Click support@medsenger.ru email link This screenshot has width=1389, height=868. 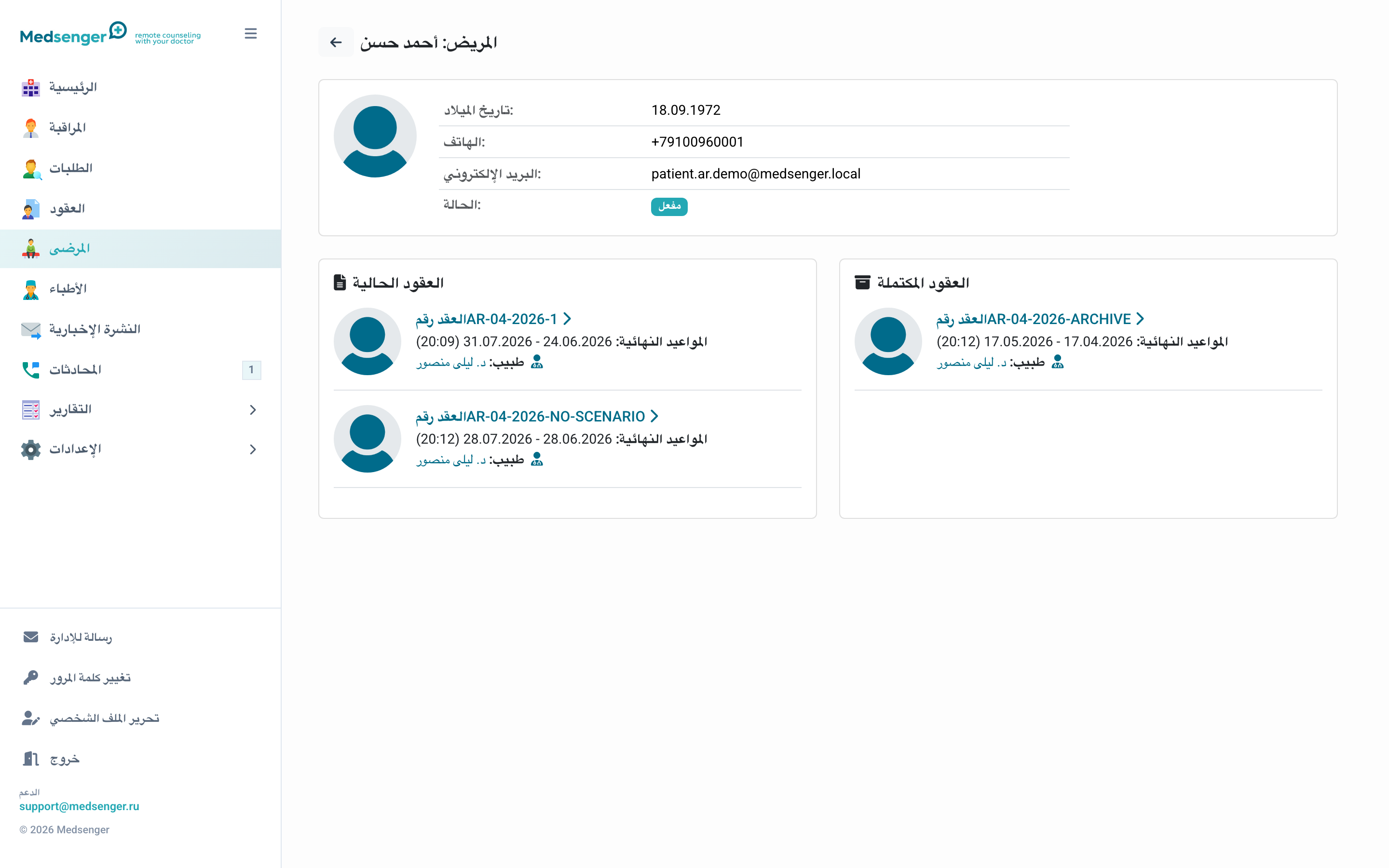coord(79,806)
